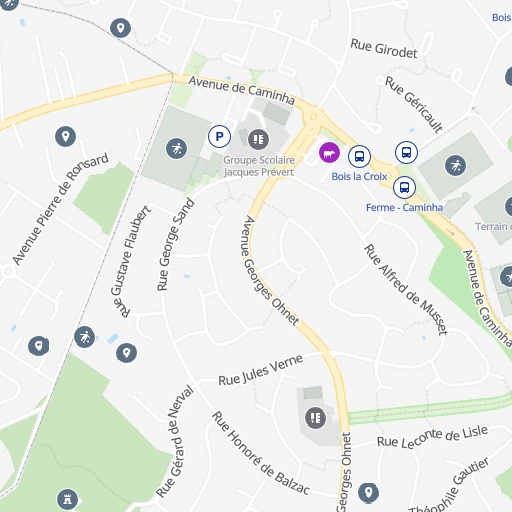Click the Bois la Croix stop label
Screen dimensions: 512x512
[359, 176]
